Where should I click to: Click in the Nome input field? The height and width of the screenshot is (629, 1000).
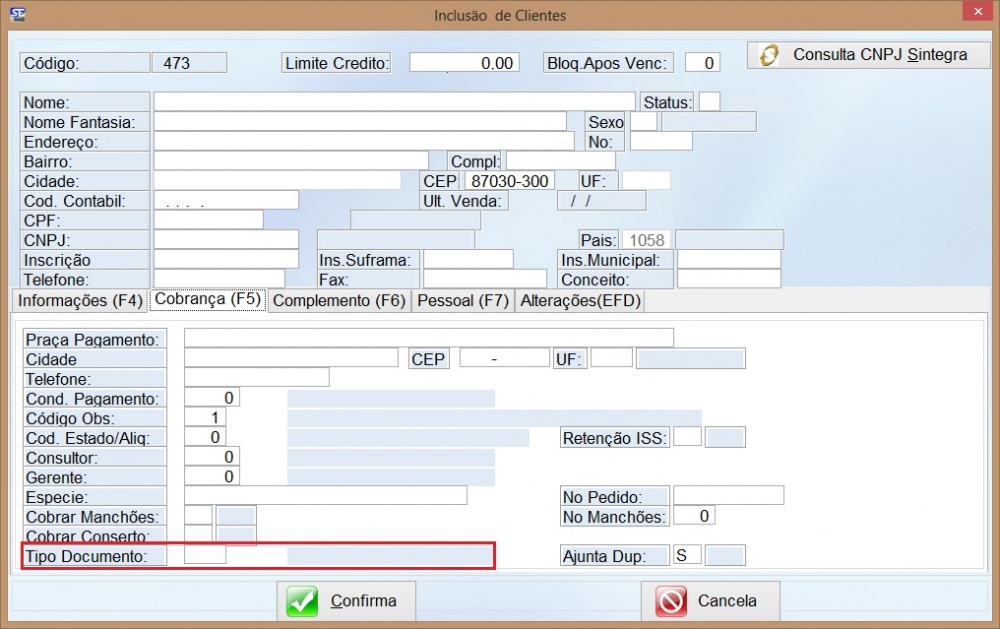[x=394, y=102]
